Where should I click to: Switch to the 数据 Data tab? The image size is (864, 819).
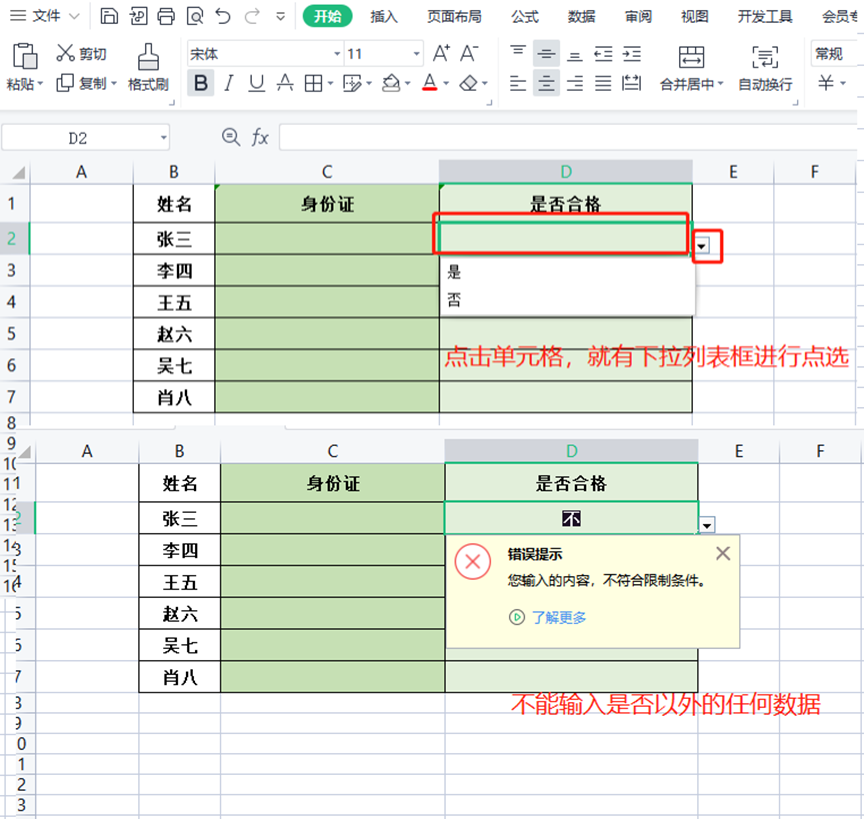[581, 17]
